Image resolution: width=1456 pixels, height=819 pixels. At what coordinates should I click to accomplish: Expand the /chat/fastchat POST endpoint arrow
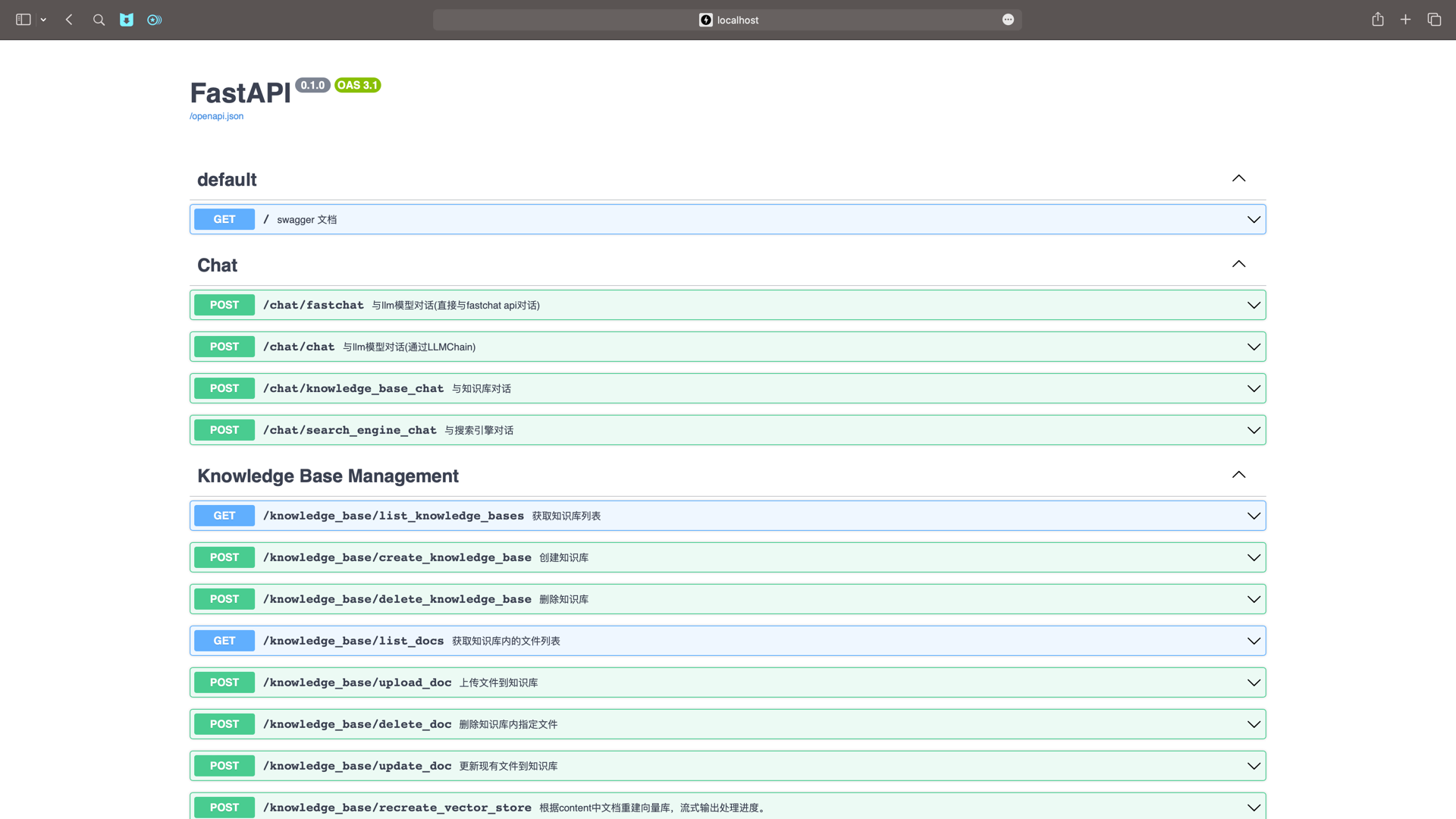[1254, 305]
